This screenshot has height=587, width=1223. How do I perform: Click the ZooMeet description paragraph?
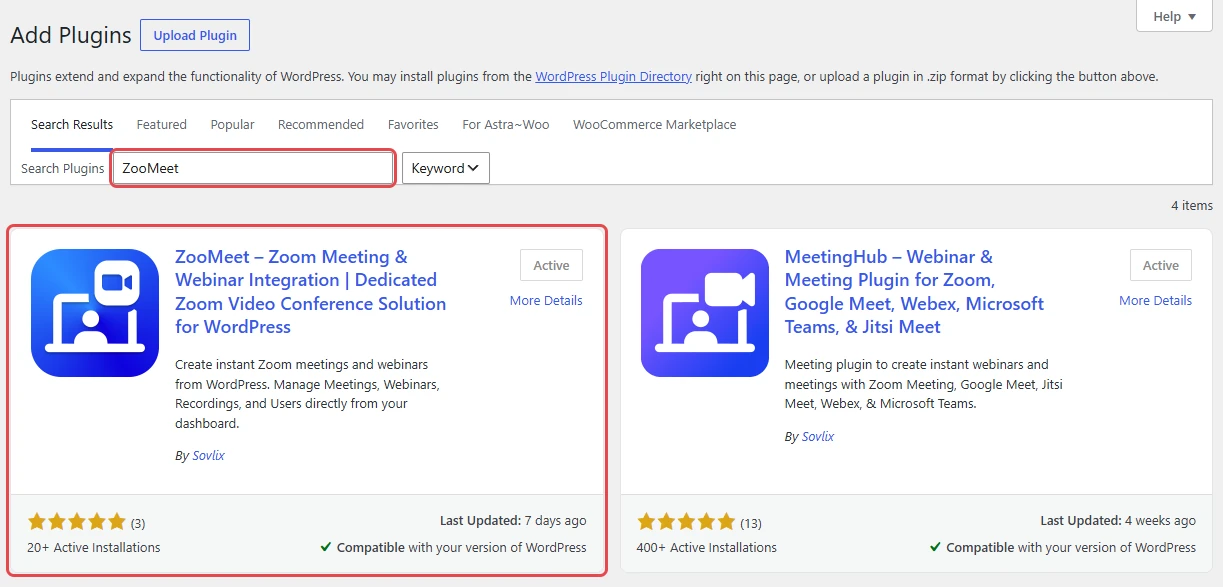pyautogui.click(x=307, y=394)
